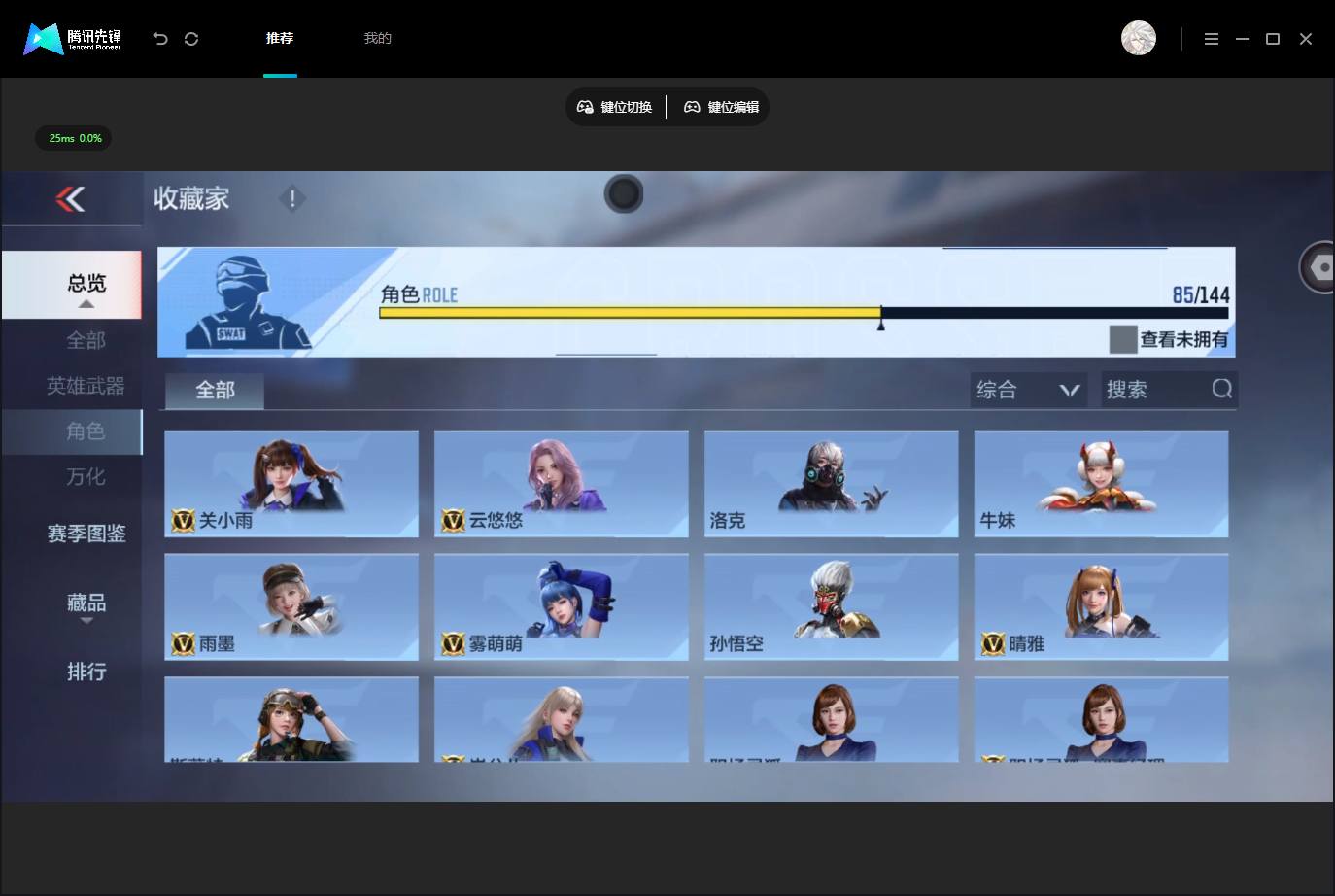Click 键位切换 key mapping switch button

615,107
